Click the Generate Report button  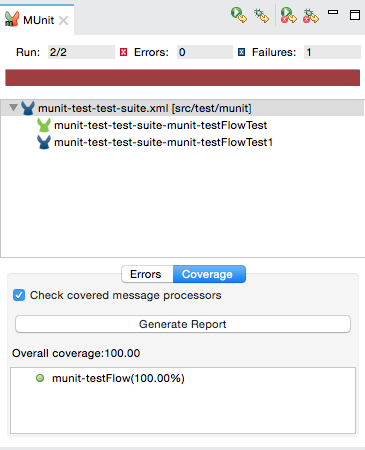click(183, 324)
